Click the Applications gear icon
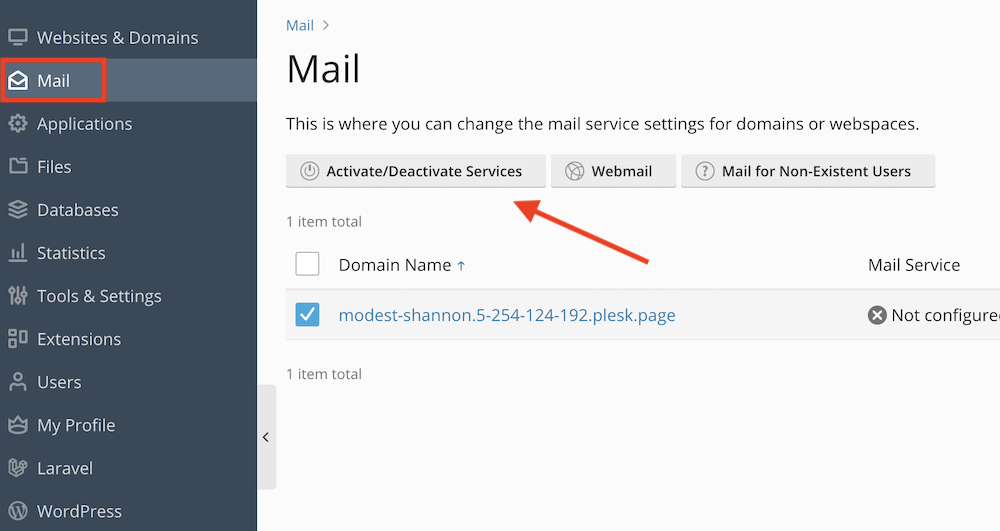 point(17,124)
